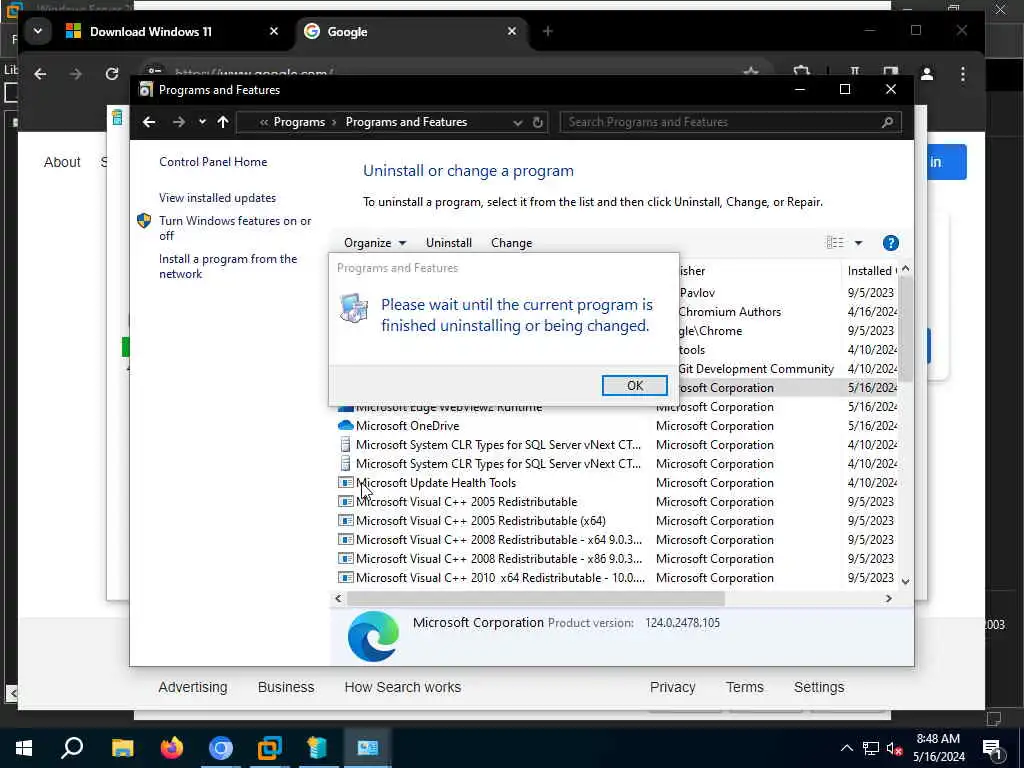Show hidden system tray icons
Image resolution: width=1024 pixels, height=768 pixels.
click(846, 748)
